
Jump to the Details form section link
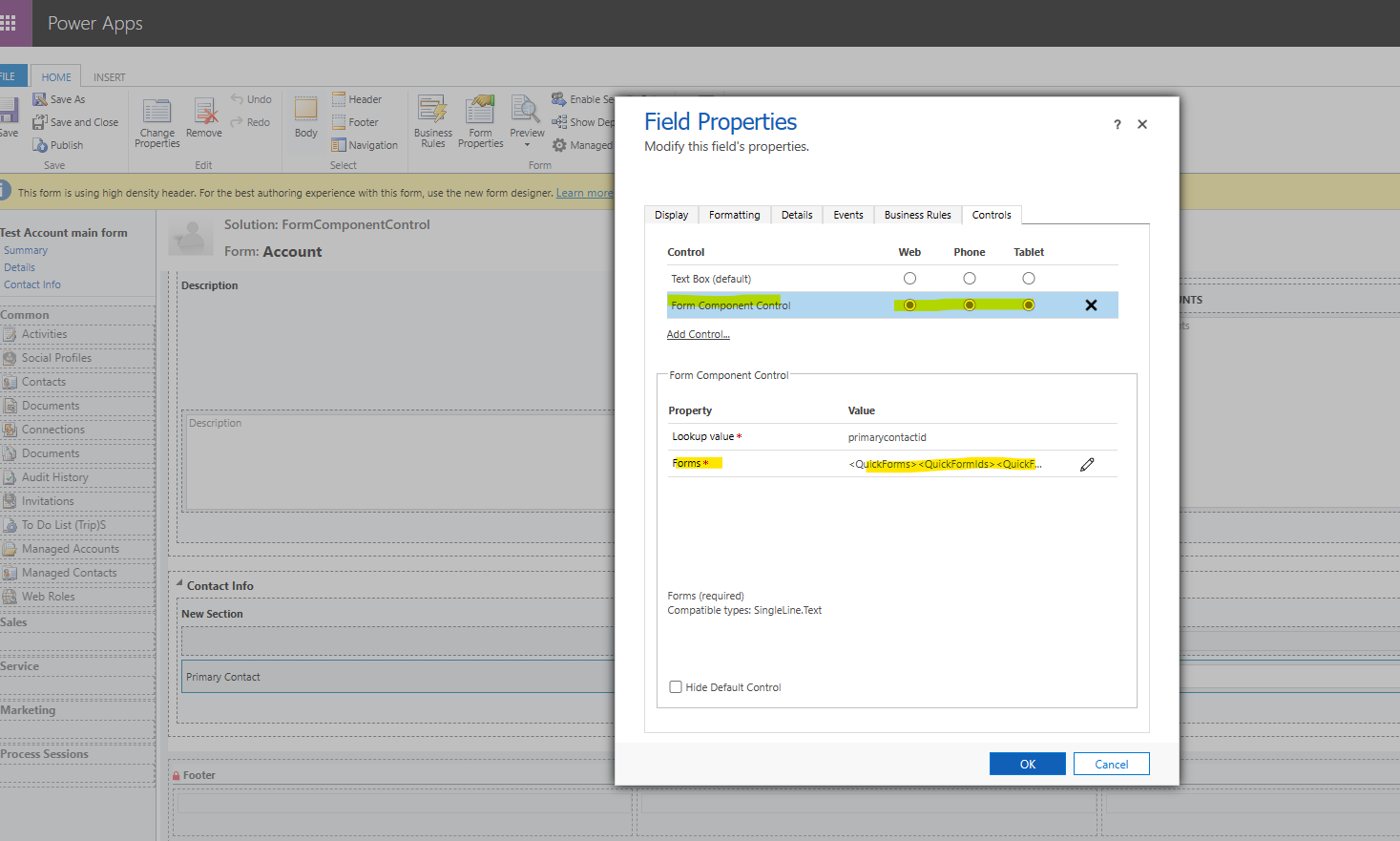click(19, 267)
